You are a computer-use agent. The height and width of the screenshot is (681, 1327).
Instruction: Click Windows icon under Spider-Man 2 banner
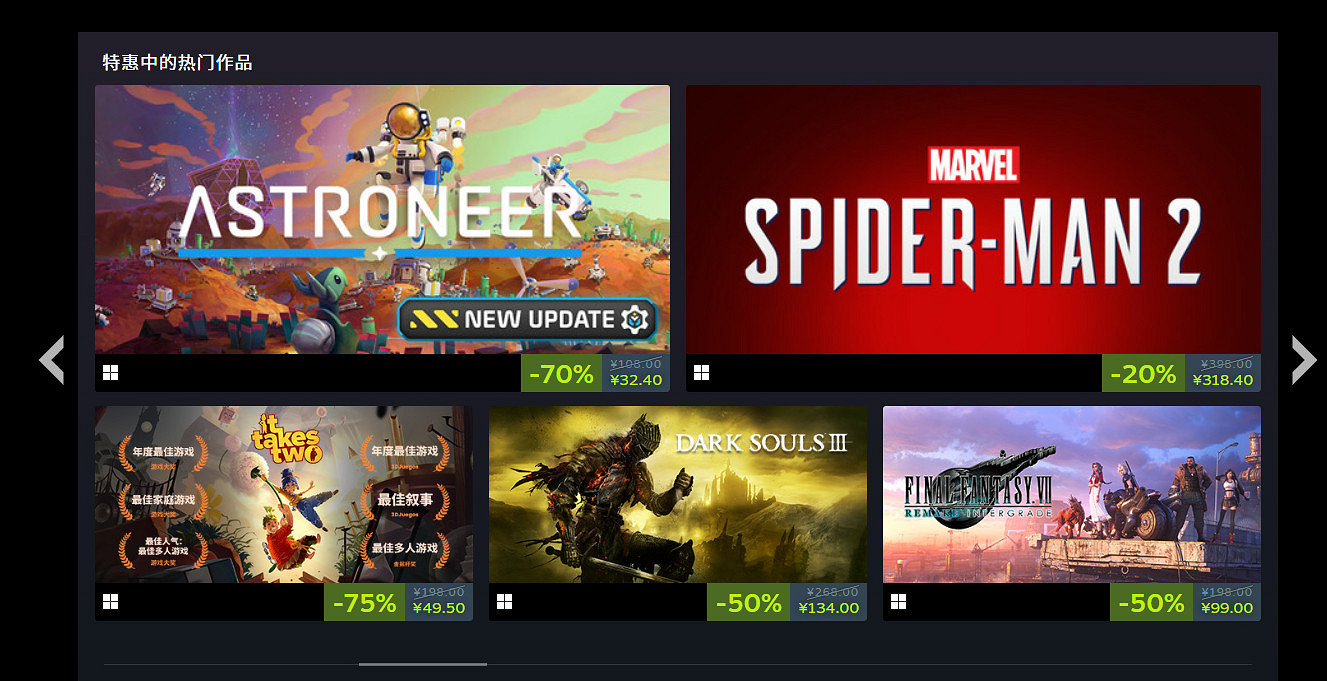pos(702,373)
